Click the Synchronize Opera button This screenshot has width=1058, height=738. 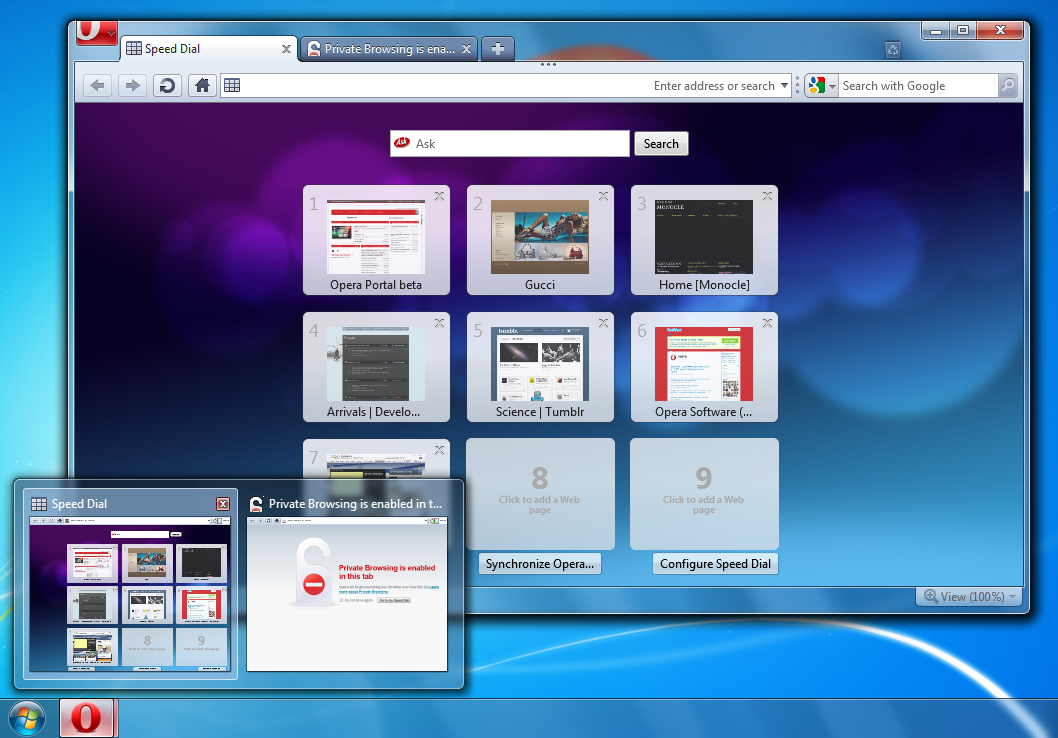pyautogui.click(x=539, y=563)
